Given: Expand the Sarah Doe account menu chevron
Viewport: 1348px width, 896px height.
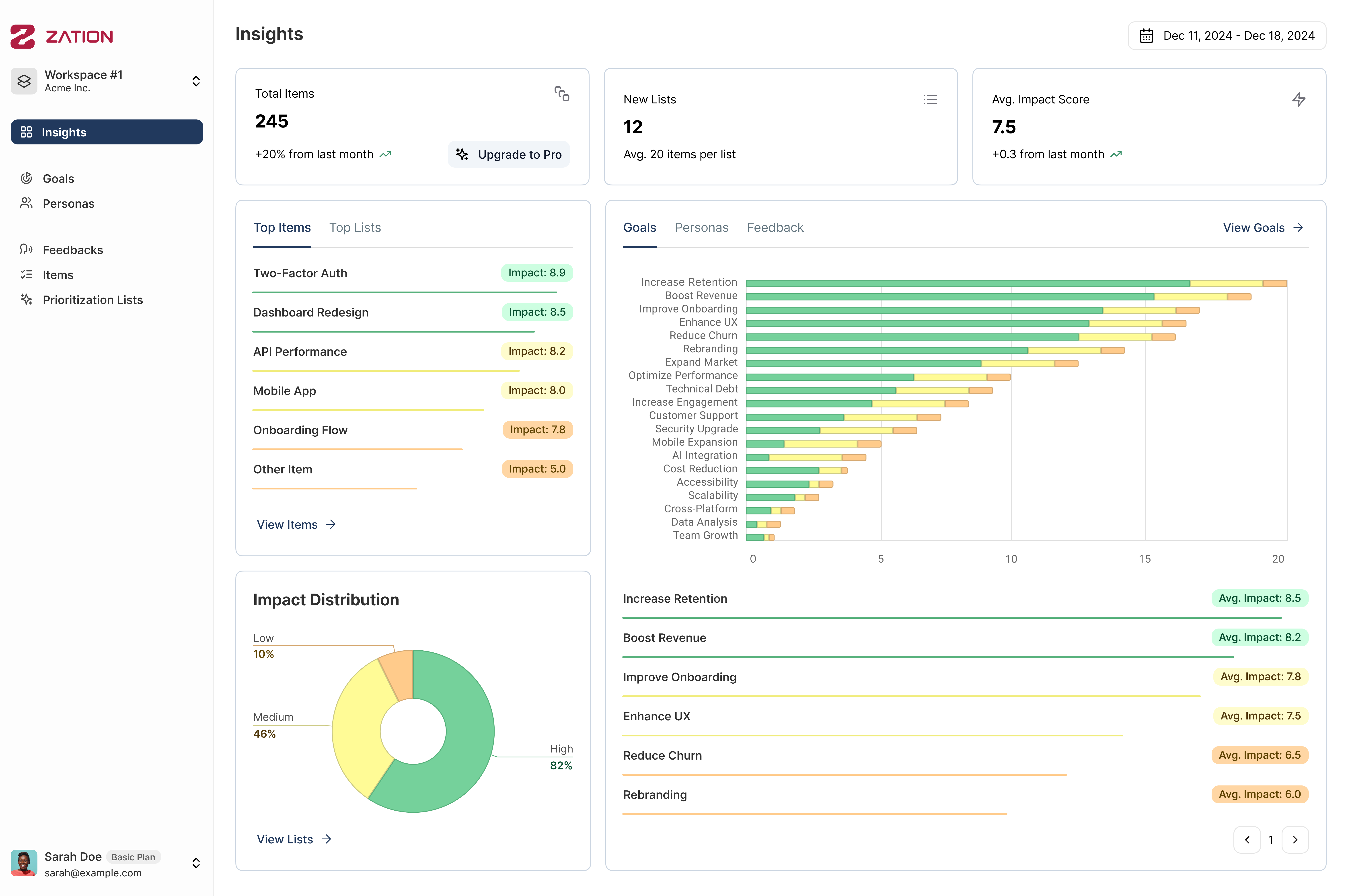Looking at the screenshot, I should pyautogui.click(x=196, y=862).
